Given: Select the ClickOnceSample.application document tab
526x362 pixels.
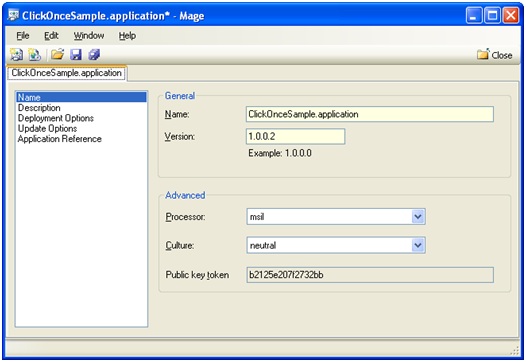Looking at the screenshot, I should pos(66,73).
